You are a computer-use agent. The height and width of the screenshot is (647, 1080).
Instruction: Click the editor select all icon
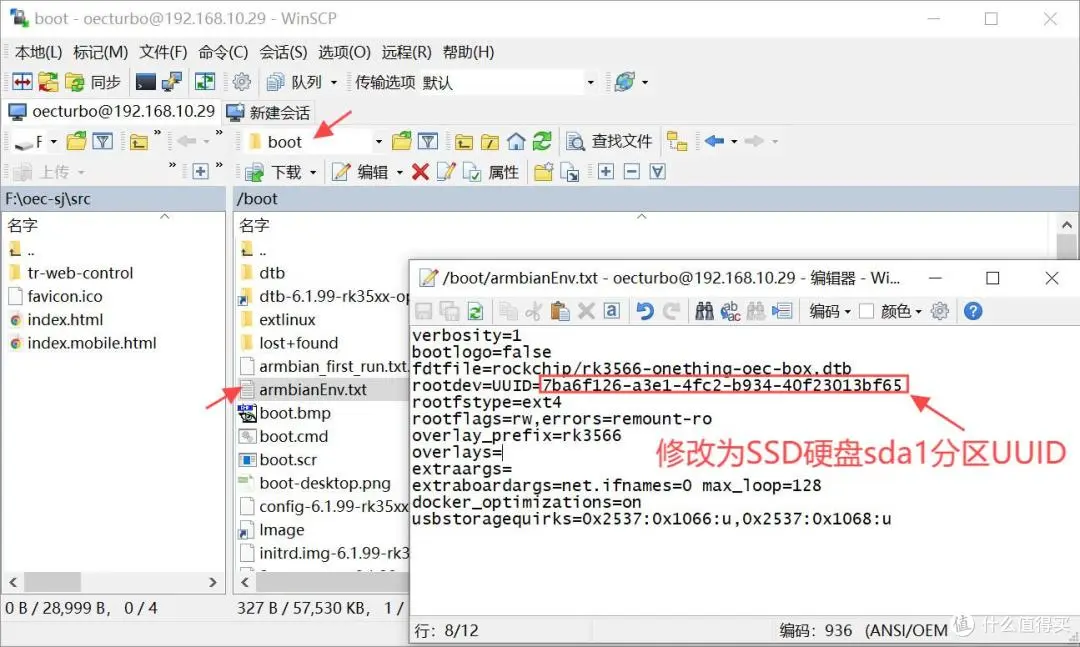pyautogui.click(x=612, y=311)
